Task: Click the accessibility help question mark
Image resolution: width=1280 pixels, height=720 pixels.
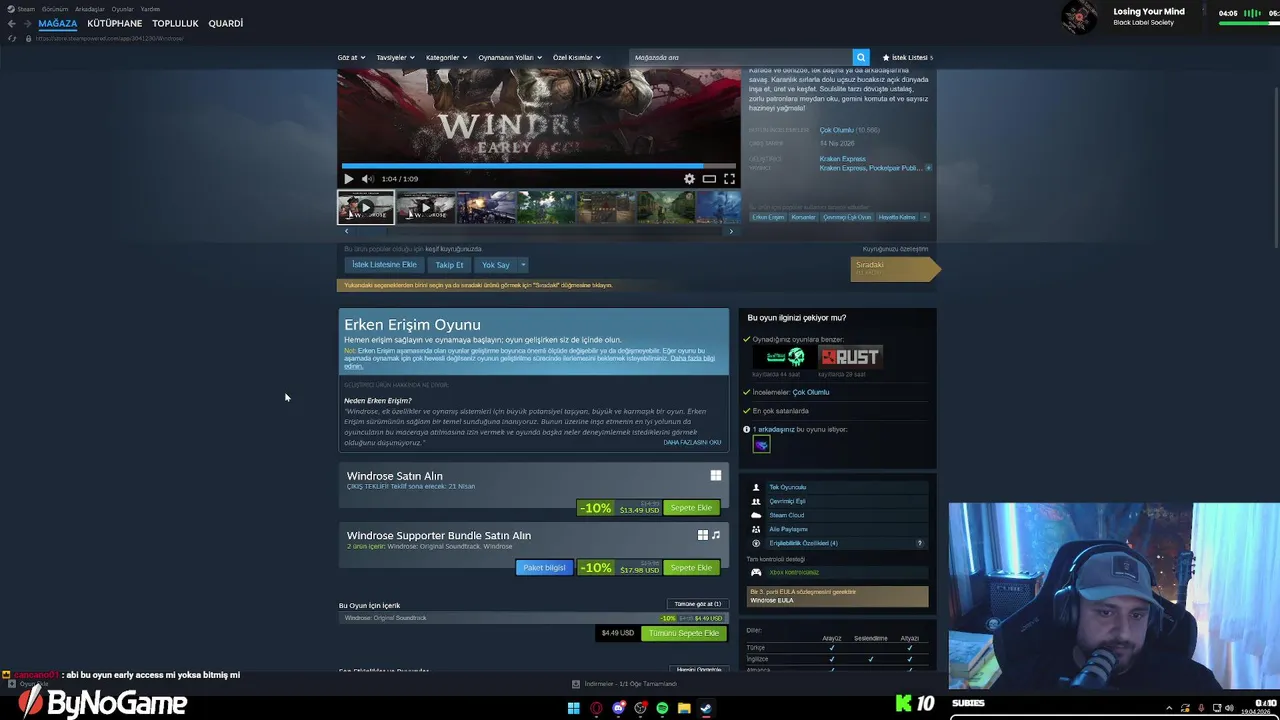Action: click(920, 543)
